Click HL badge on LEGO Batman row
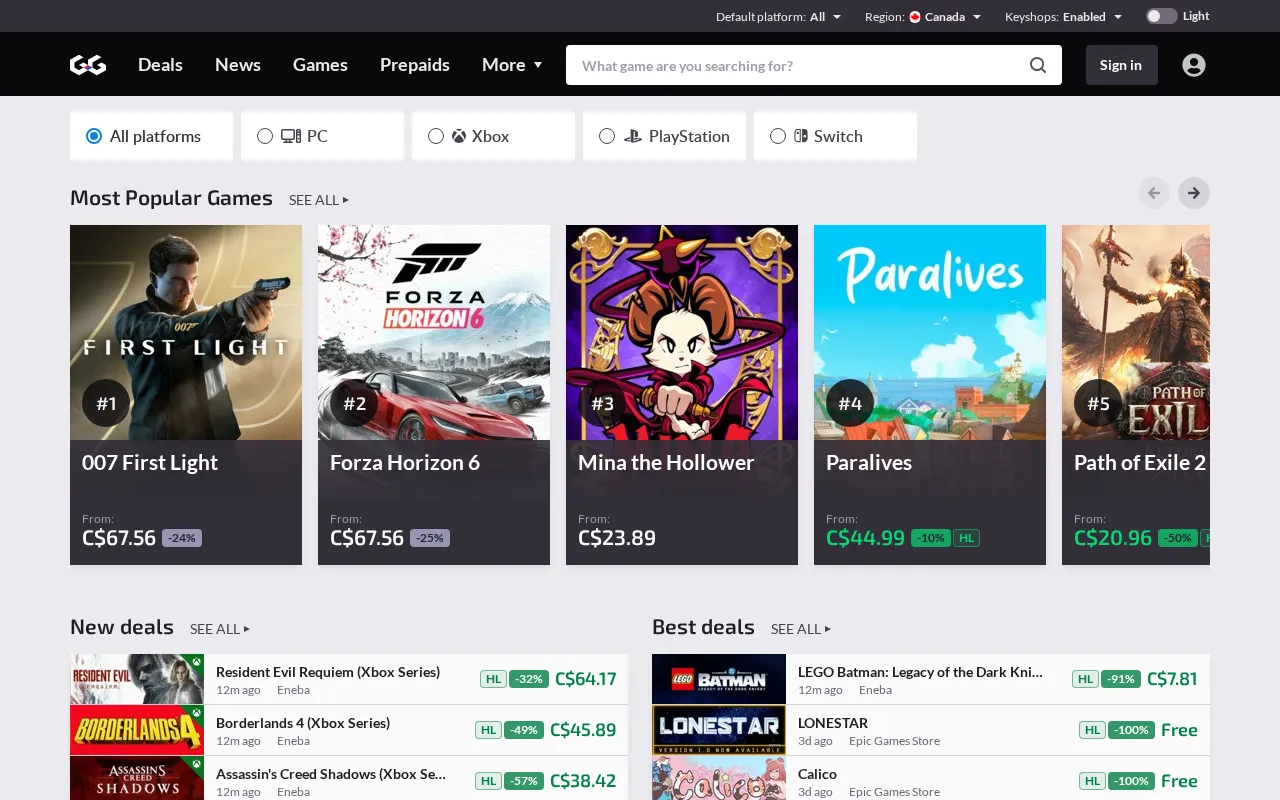Image resolution: width=1280 pixels, height=800 pixels. 1085,679
